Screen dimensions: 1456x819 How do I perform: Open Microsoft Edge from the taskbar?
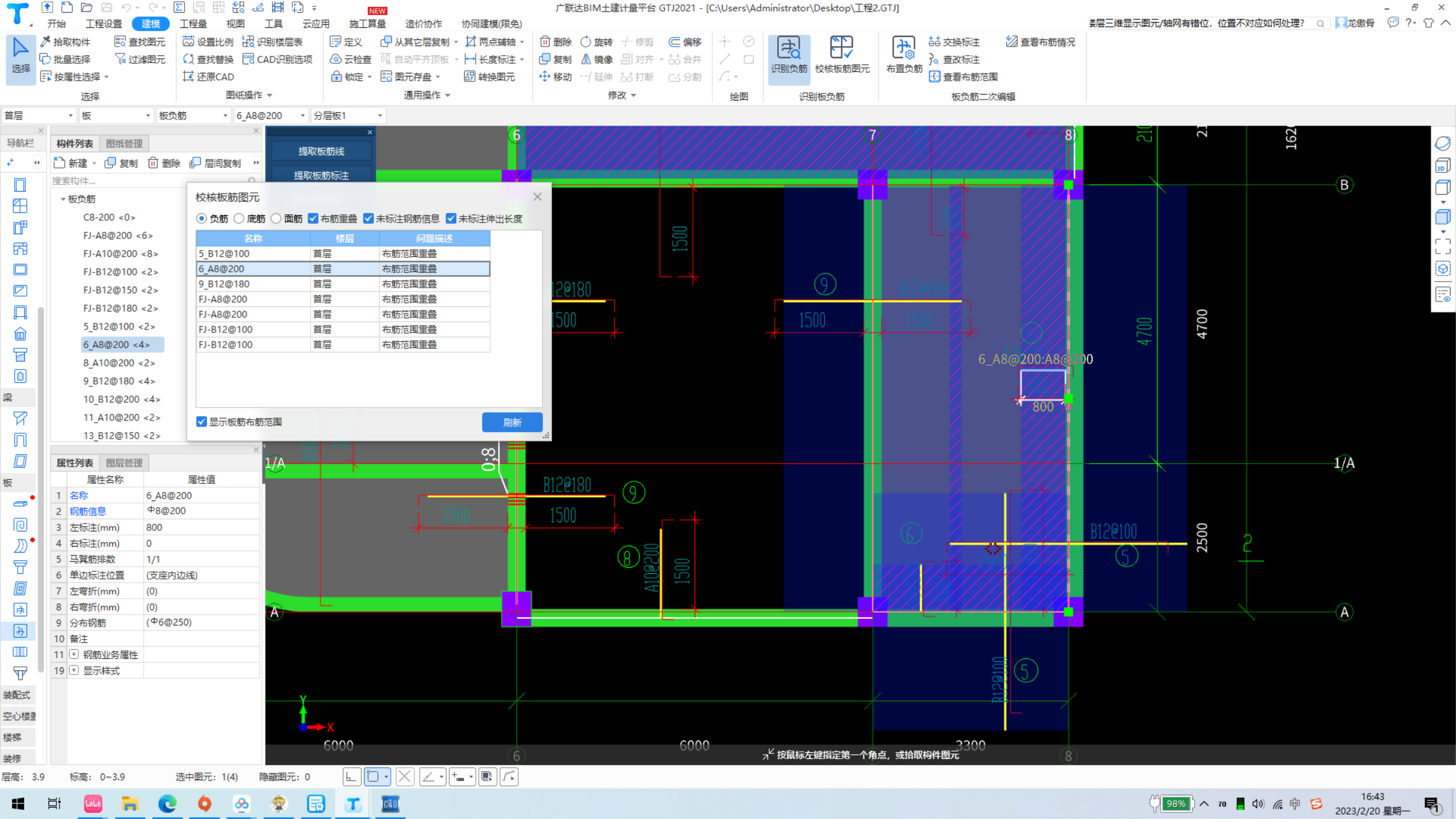click(167, 804)
